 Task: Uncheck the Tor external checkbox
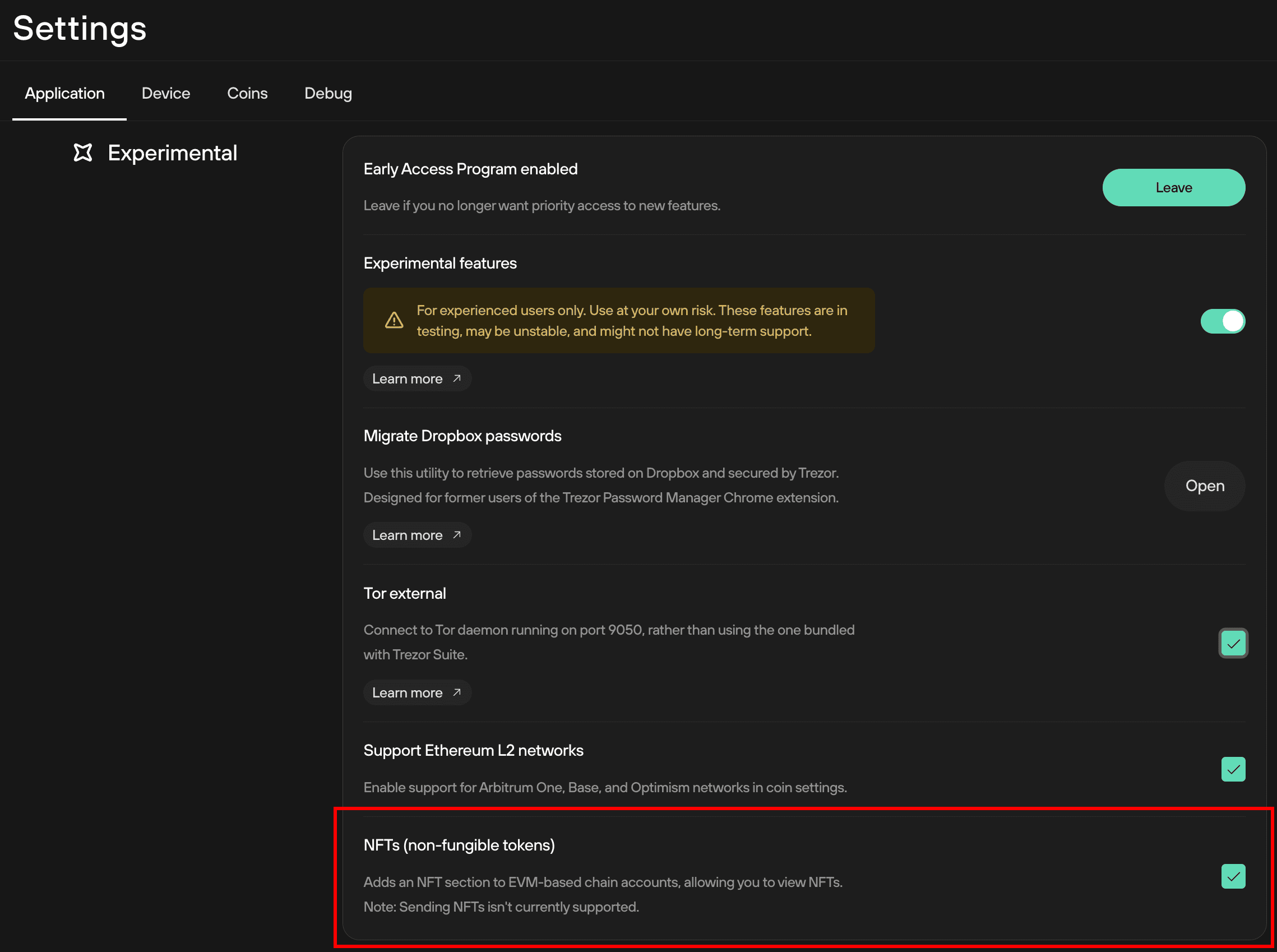click(1233, 643)
